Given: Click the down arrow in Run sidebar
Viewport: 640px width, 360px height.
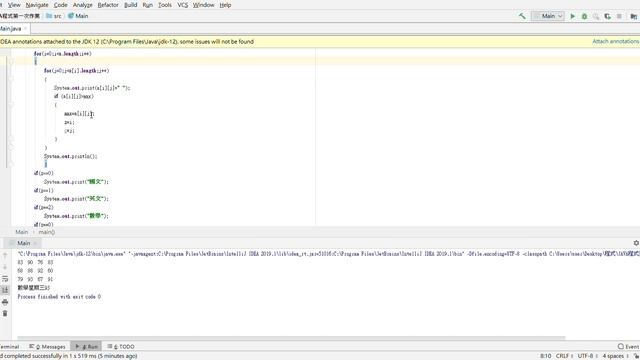Looking at the screenshot, I should [x=5, y=267].
